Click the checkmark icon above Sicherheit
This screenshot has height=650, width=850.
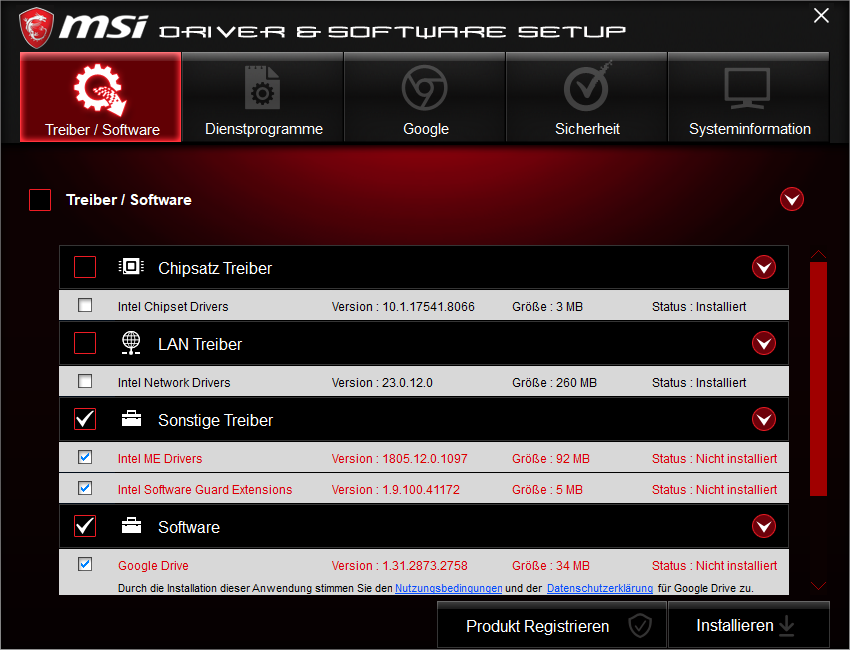(x=587, y=86)
